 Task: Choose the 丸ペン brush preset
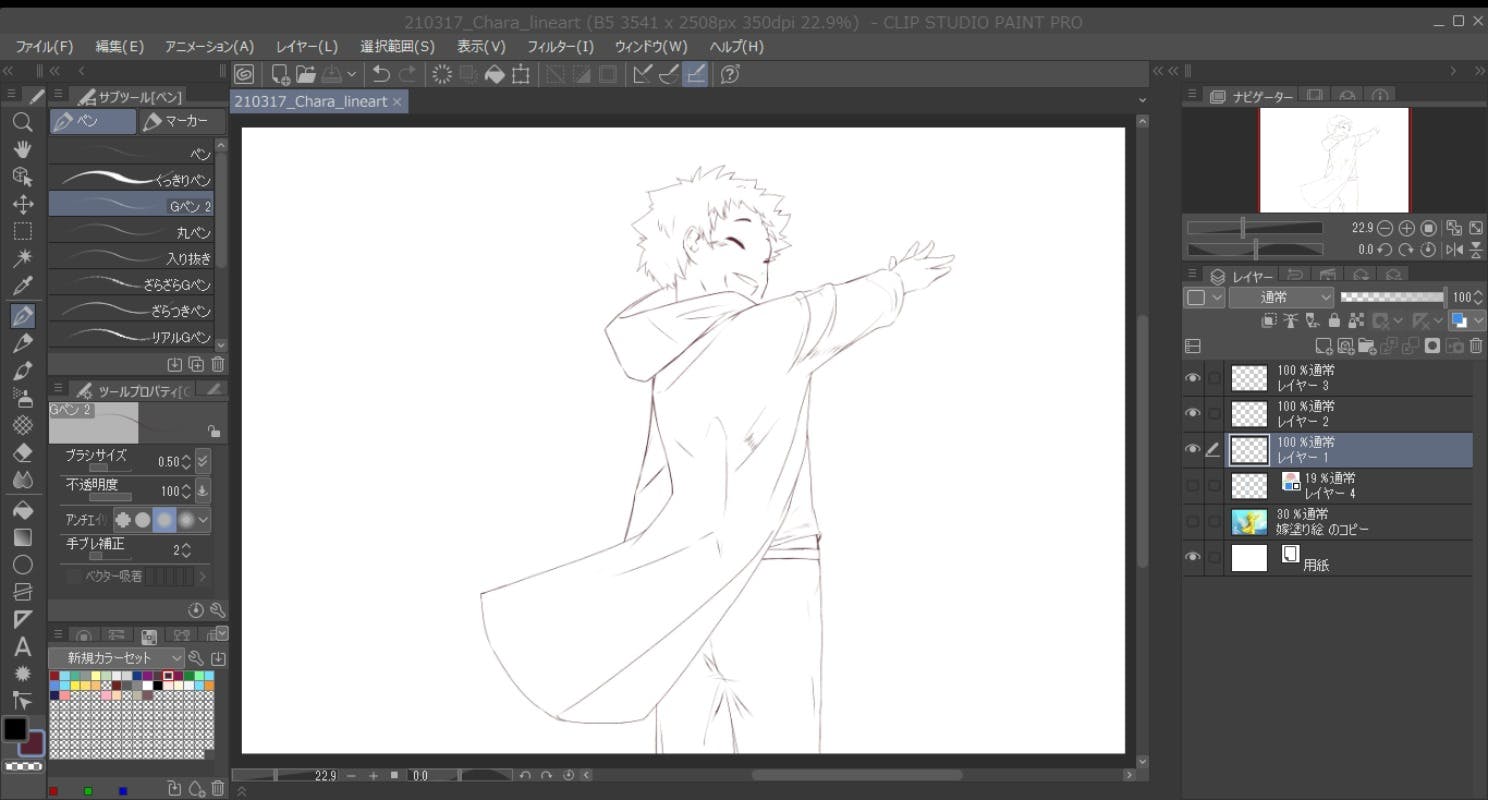tap(131, 232)
